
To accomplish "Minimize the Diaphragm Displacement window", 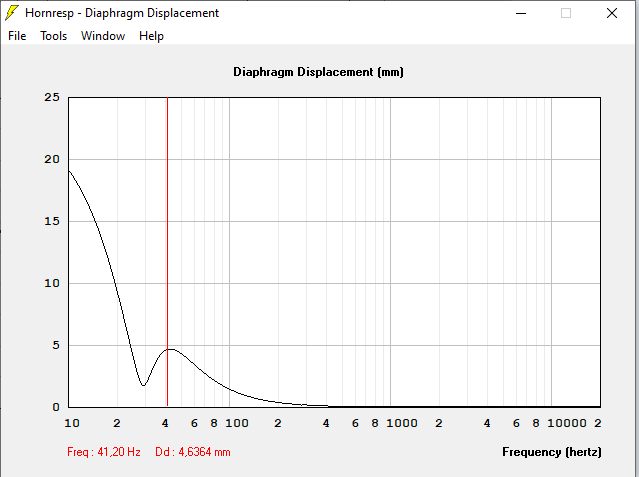I will click(x=521, y=13).
